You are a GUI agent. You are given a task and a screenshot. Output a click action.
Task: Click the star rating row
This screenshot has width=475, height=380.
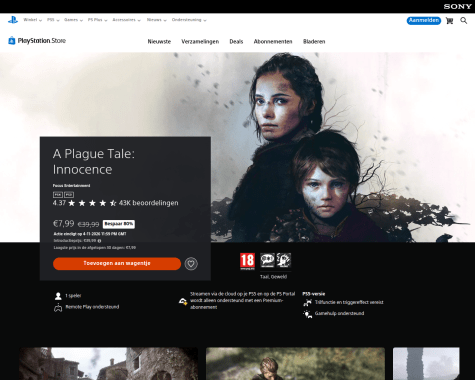92,203
